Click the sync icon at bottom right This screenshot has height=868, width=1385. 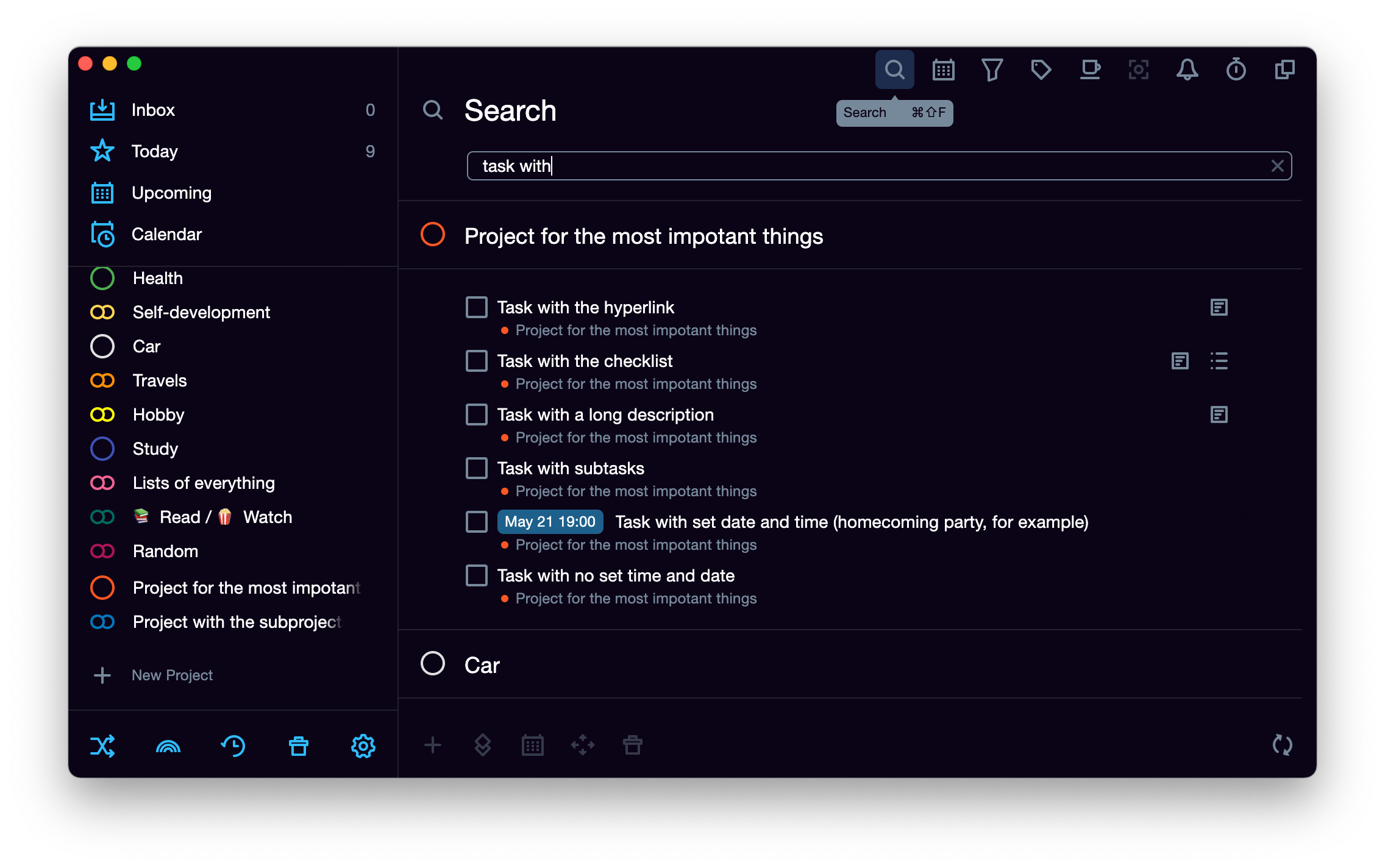pyautogui.click(x=1283, y=745)
